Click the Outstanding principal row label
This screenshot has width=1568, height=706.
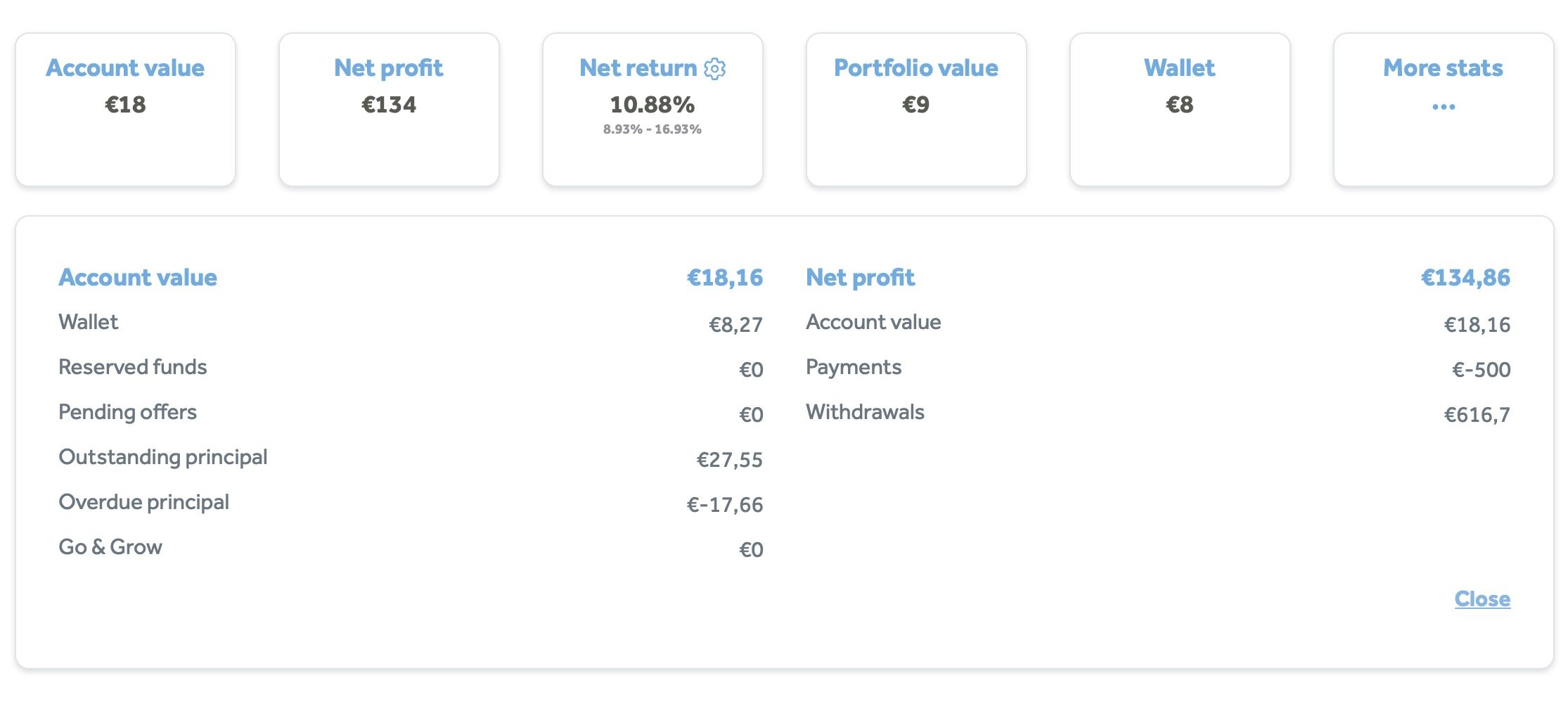pos(163,457)
